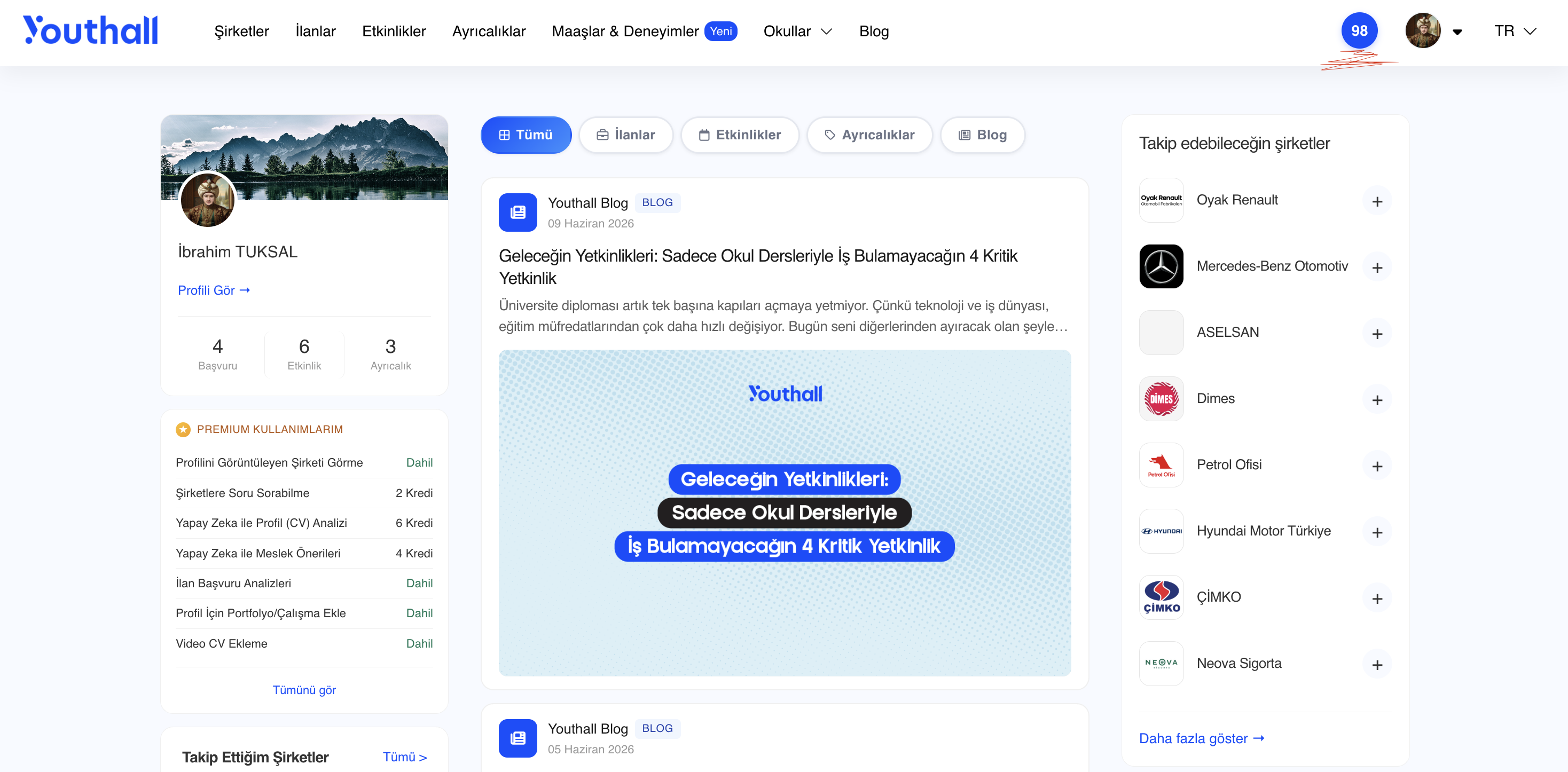1568x772 pixels.
Task: Open the Profili Gör link
Action: click(x=214, y=290)
